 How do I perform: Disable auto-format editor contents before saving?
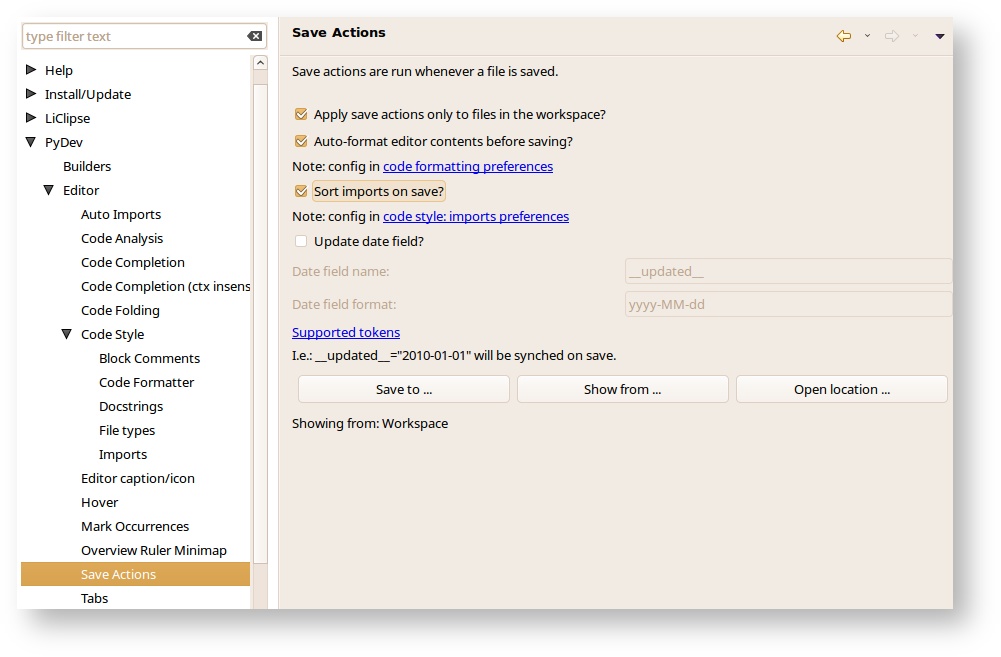tap(301, 142)
